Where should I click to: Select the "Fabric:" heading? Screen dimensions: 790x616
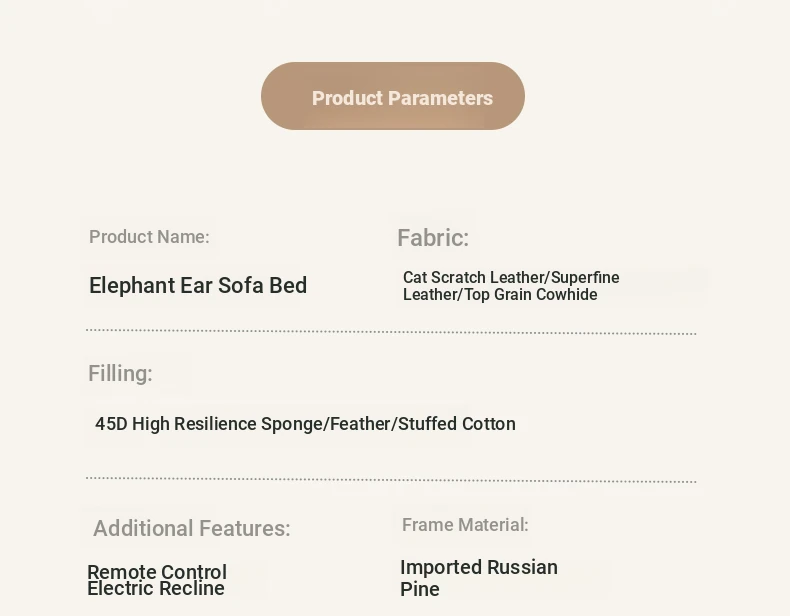(x=433, y=238)
